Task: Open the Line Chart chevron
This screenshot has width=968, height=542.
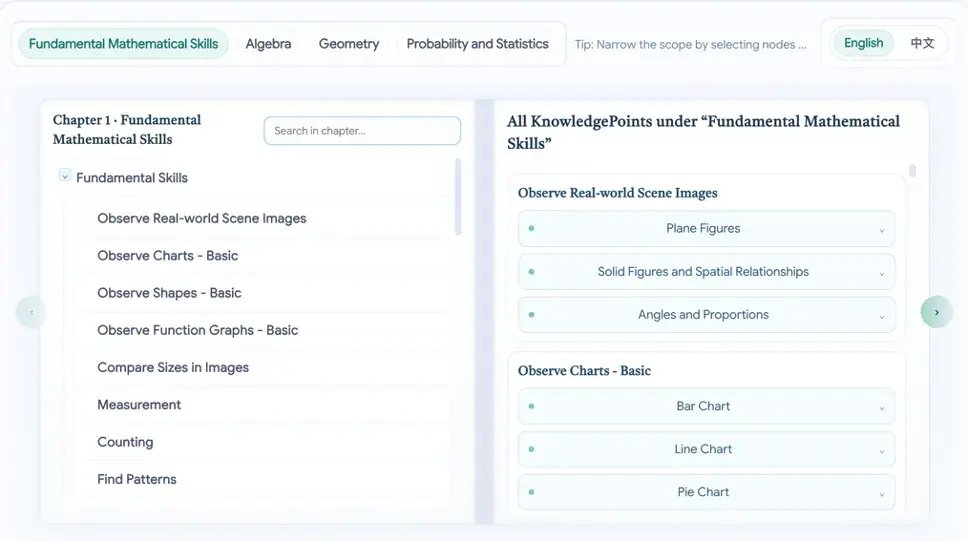Action: click(x=881, y=451)
